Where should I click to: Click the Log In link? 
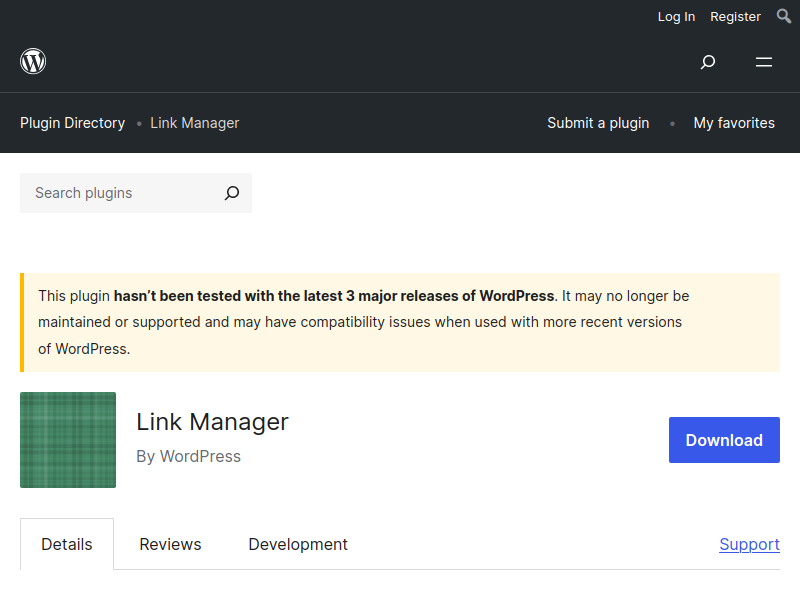[676, 17]
